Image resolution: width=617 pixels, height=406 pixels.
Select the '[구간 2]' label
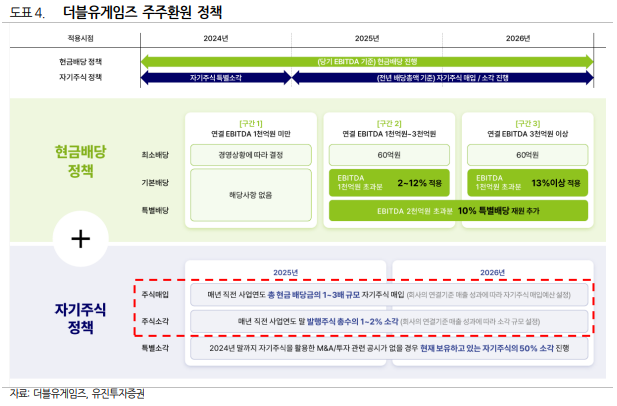389,124
